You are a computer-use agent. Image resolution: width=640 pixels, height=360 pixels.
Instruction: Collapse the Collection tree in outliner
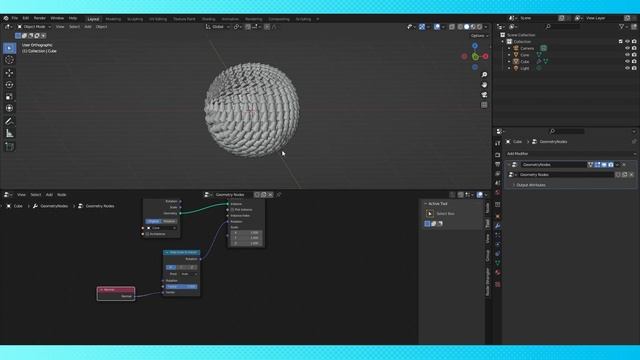click(503, 42)
